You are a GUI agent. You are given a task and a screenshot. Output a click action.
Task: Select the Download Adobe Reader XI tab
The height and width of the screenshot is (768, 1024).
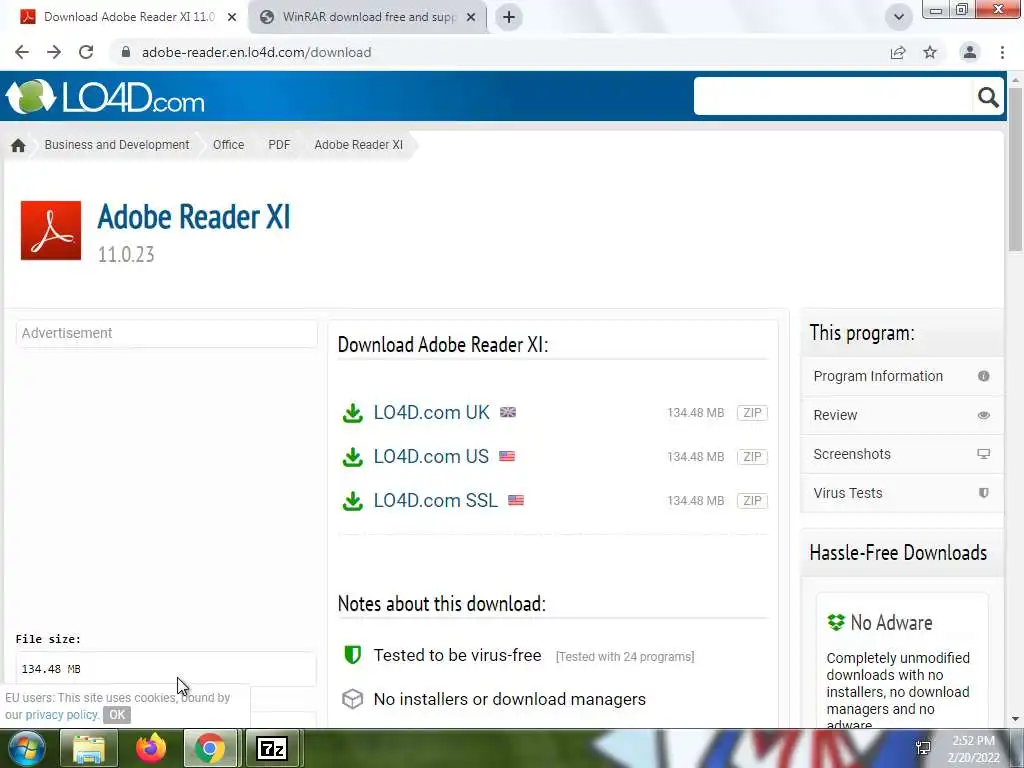click(127, 17)
